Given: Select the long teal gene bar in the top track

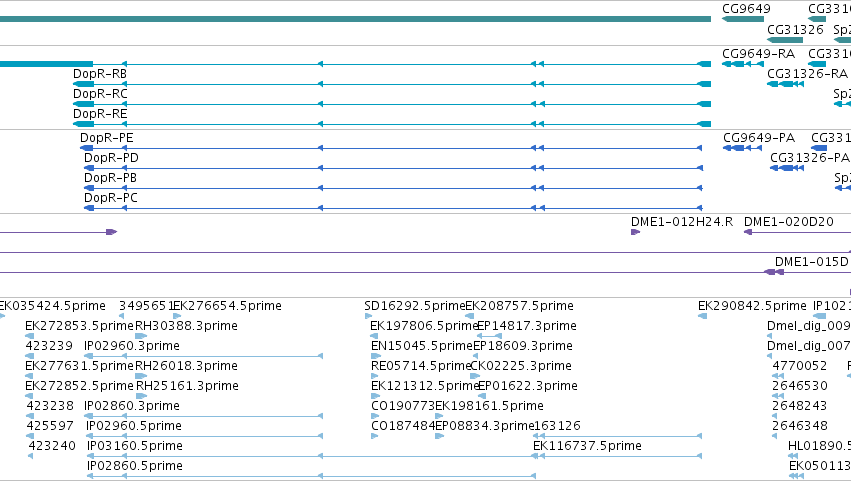Looking at the screenshot, I should (x=355, y=19).
